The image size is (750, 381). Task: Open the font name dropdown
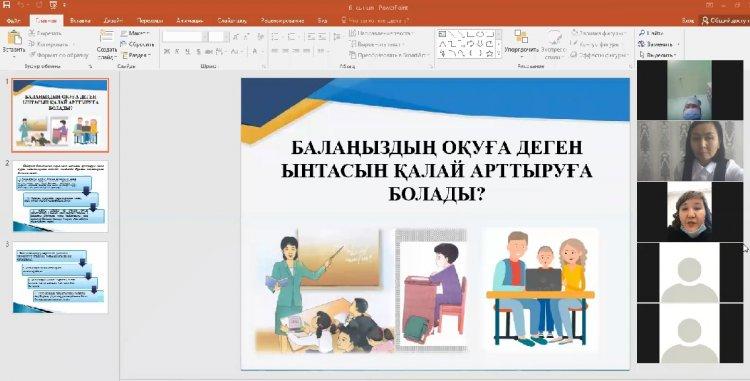click(x=205, y=37)
